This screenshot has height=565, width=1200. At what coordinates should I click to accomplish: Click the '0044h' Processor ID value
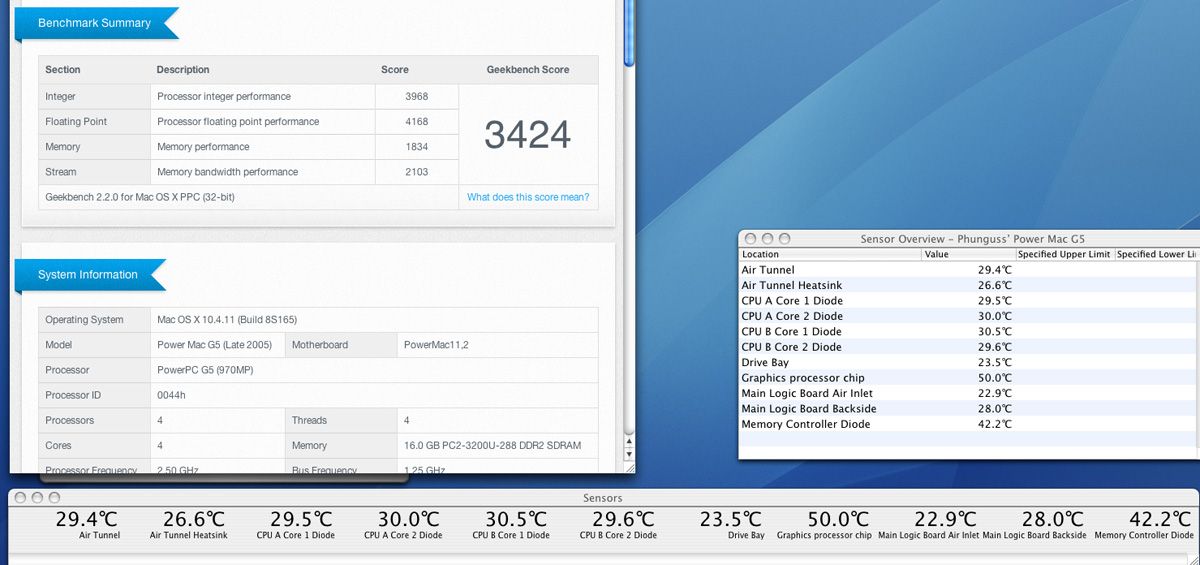171,395
